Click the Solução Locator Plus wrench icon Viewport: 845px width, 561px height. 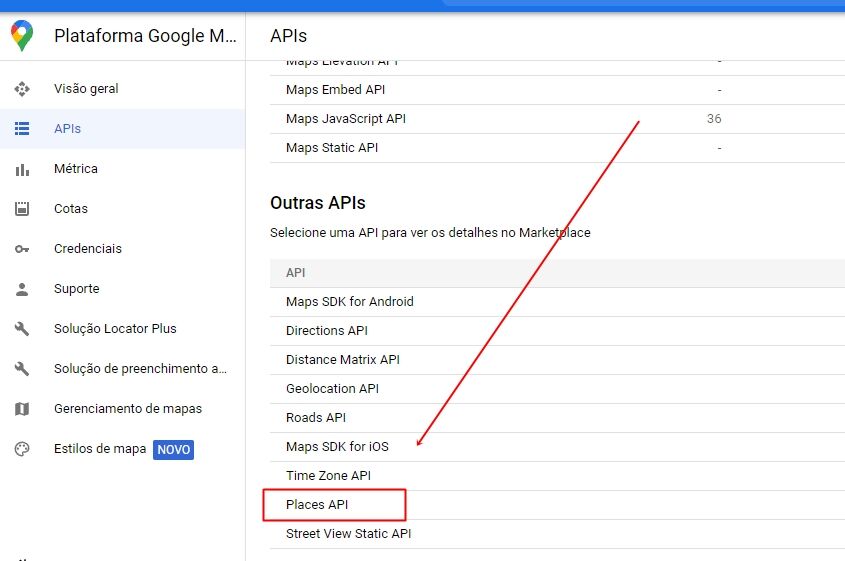point(22,329)
